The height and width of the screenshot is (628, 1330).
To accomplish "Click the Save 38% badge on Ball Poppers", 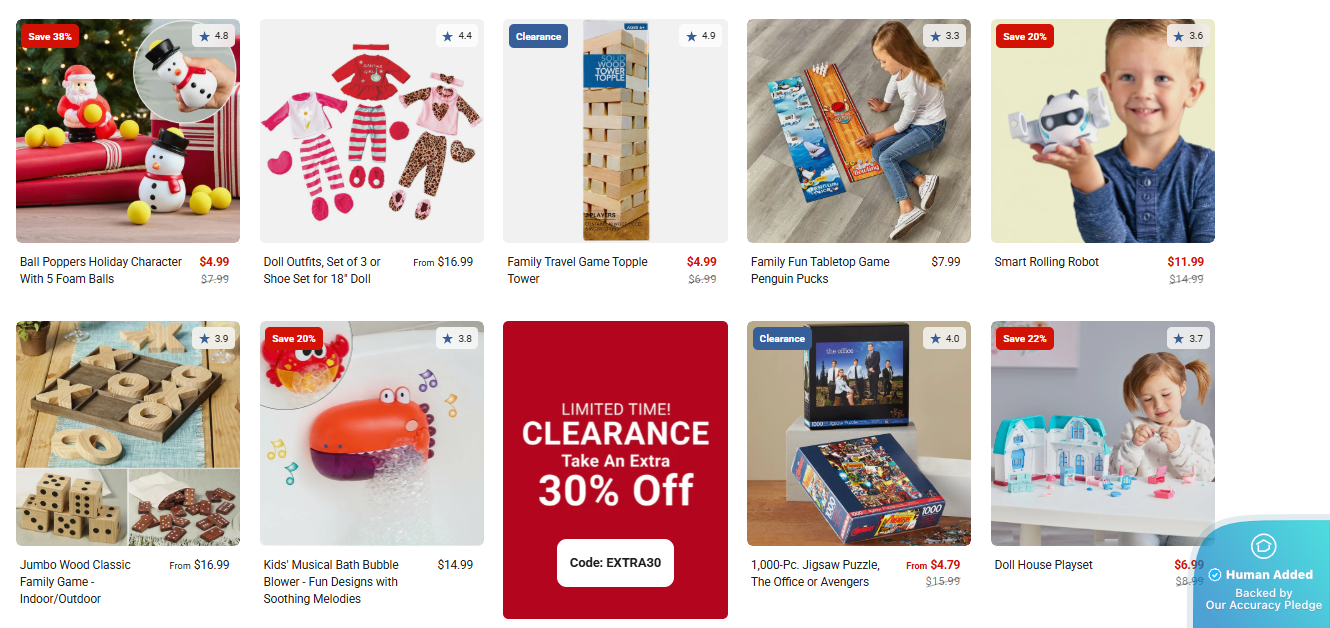I will click(50, 36).
